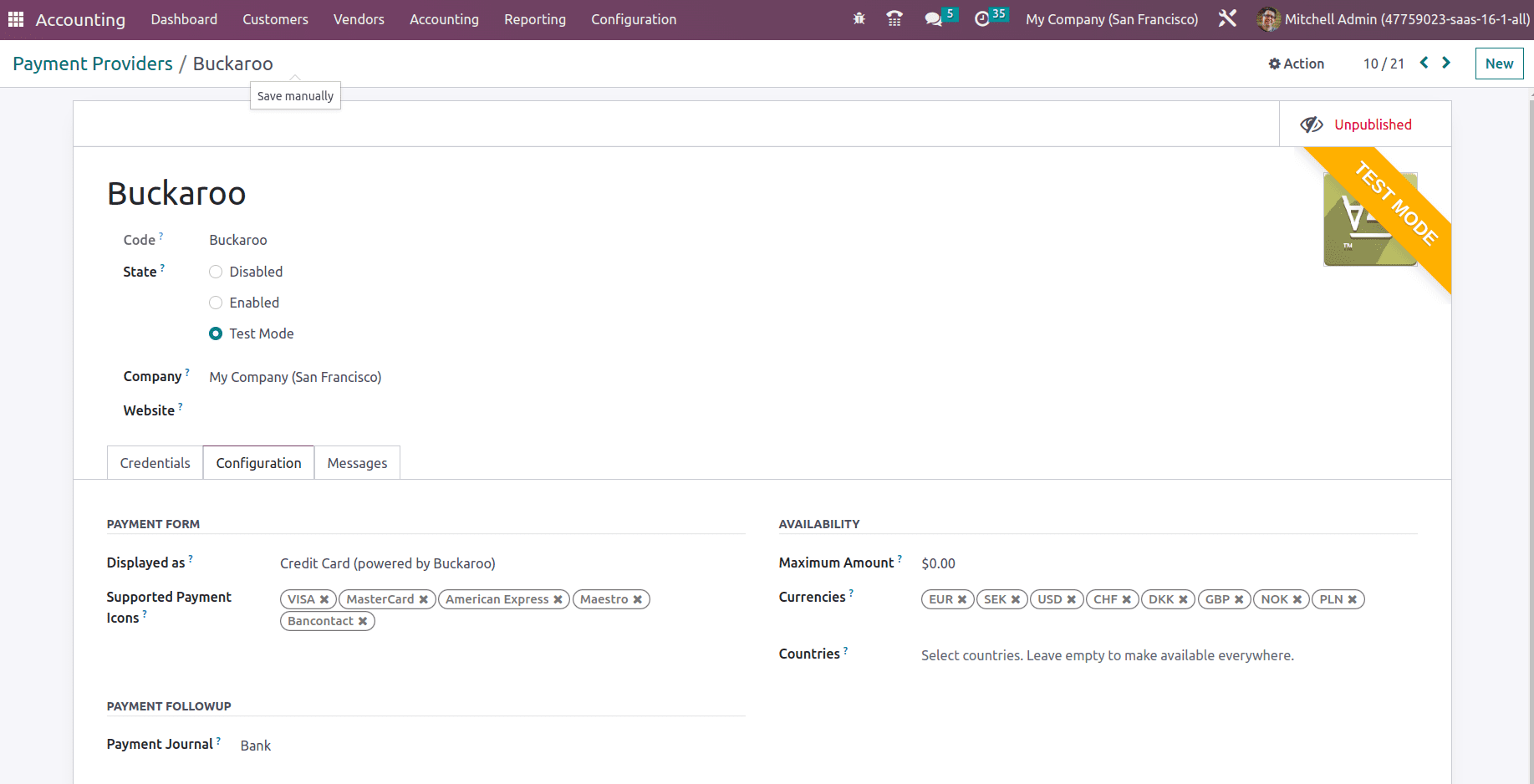Remove the Maestro tag
Image resolution: width=1534 pixels, height=784 pixels.
pyautogui.click(x=637, y=599)
